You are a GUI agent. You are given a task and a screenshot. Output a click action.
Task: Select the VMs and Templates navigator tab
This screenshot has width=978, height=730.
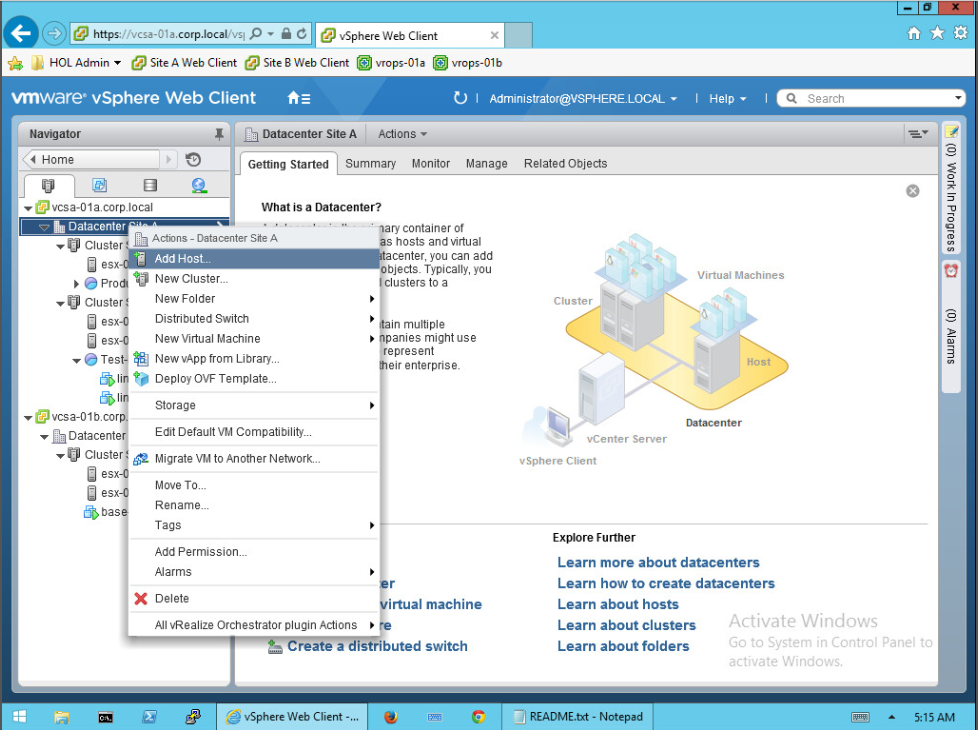[x=99, y=185]
